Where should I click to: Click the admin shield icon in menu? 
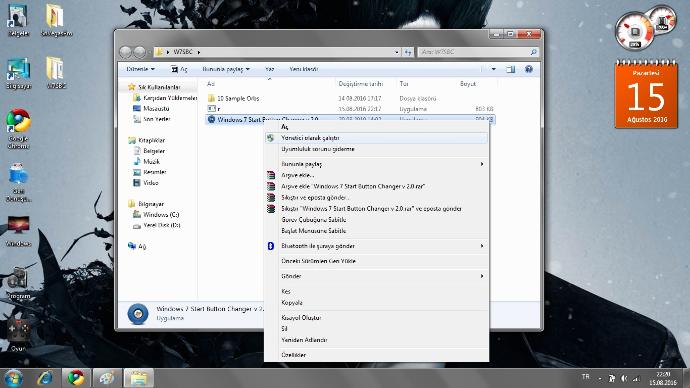271,138
